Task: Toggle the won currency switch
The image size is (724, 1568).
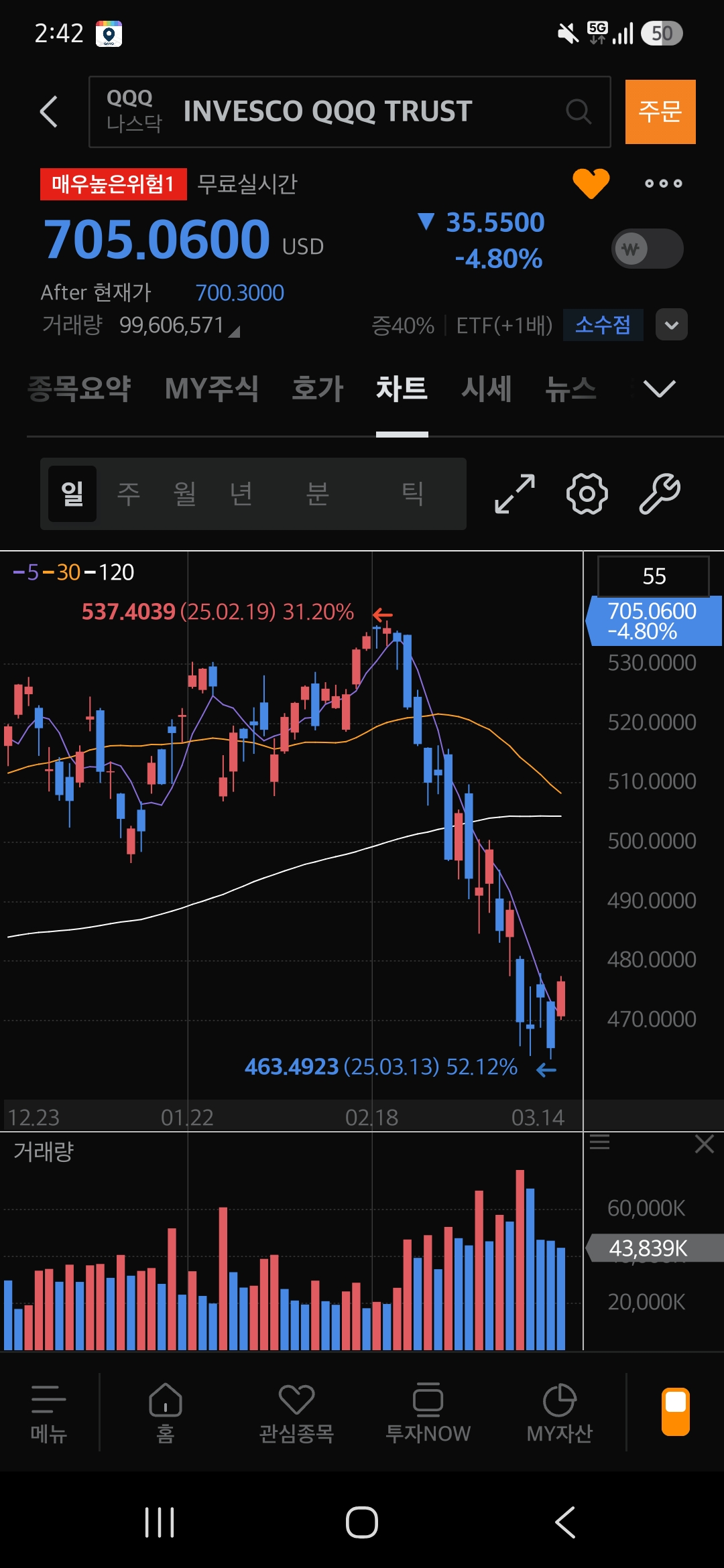Action: pyautogui.click(x=648, y=249)
